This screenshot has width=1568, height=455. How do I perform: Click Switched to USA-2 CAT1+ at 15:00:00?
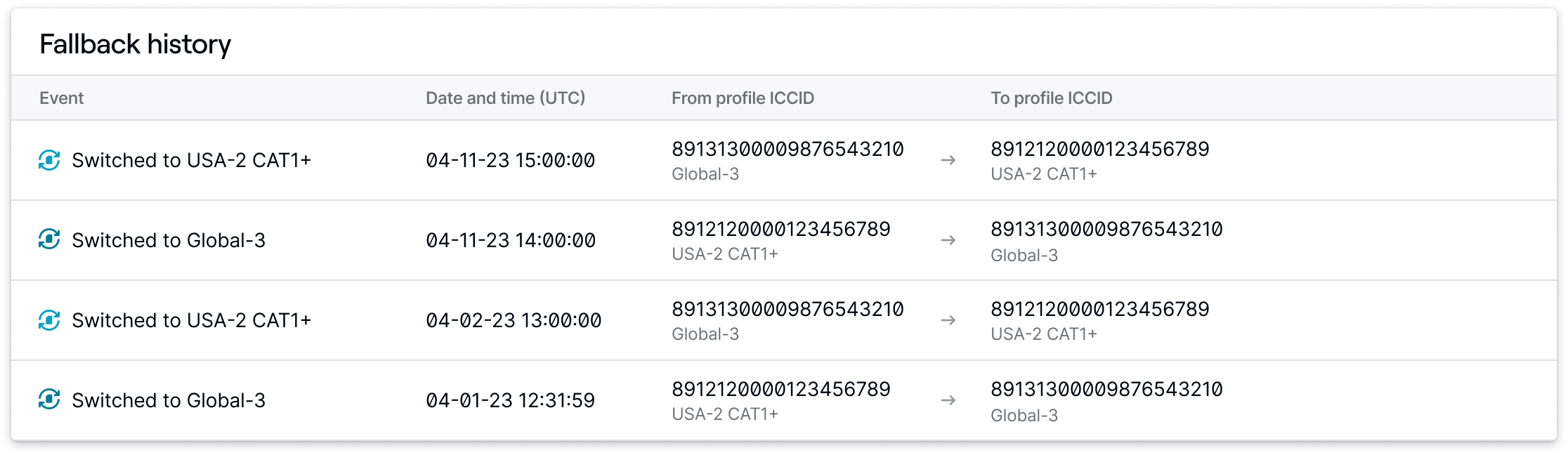(191, 160)
